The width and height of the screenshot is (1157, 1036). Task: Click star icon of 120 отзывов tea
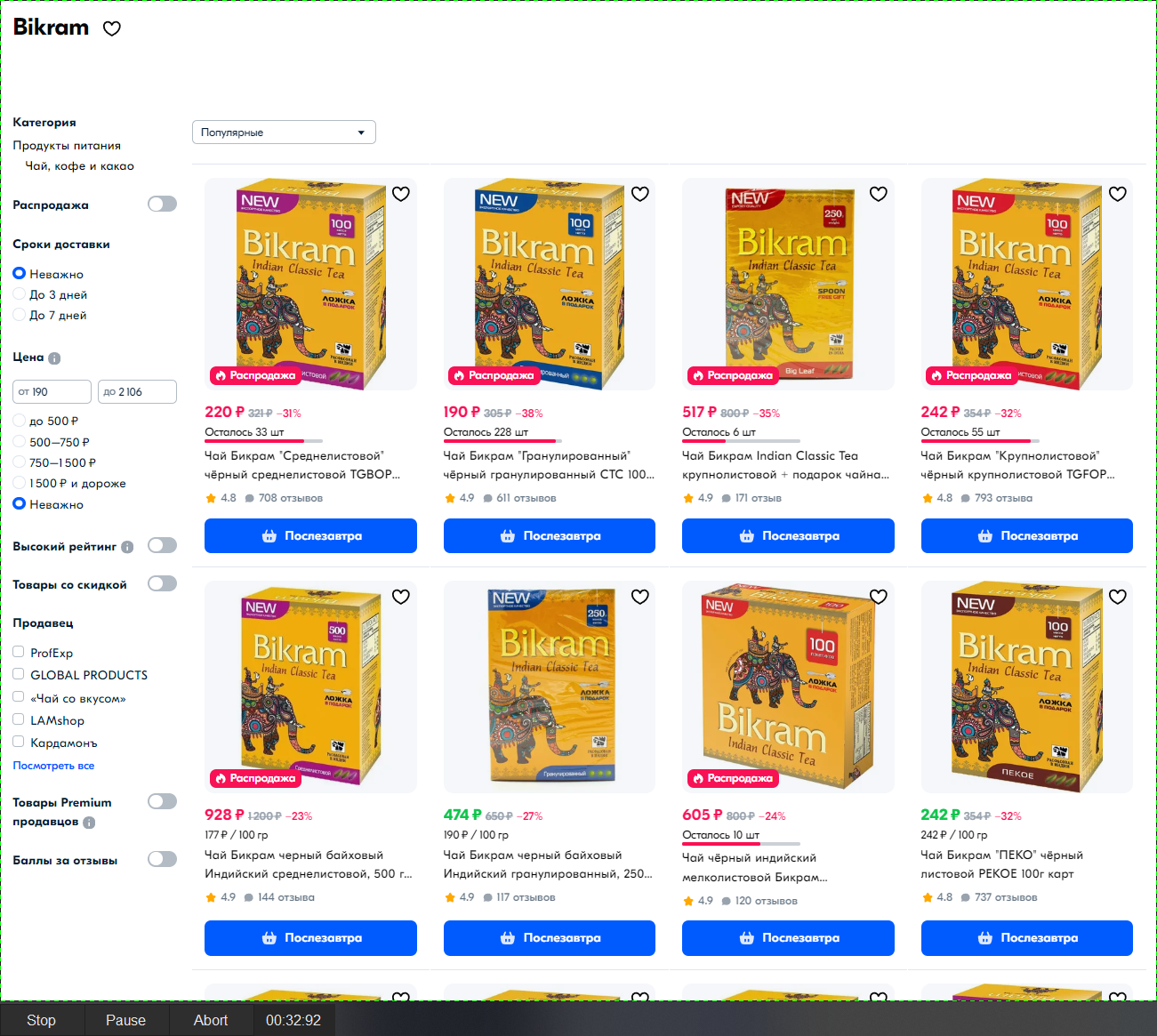coord(688,901)
